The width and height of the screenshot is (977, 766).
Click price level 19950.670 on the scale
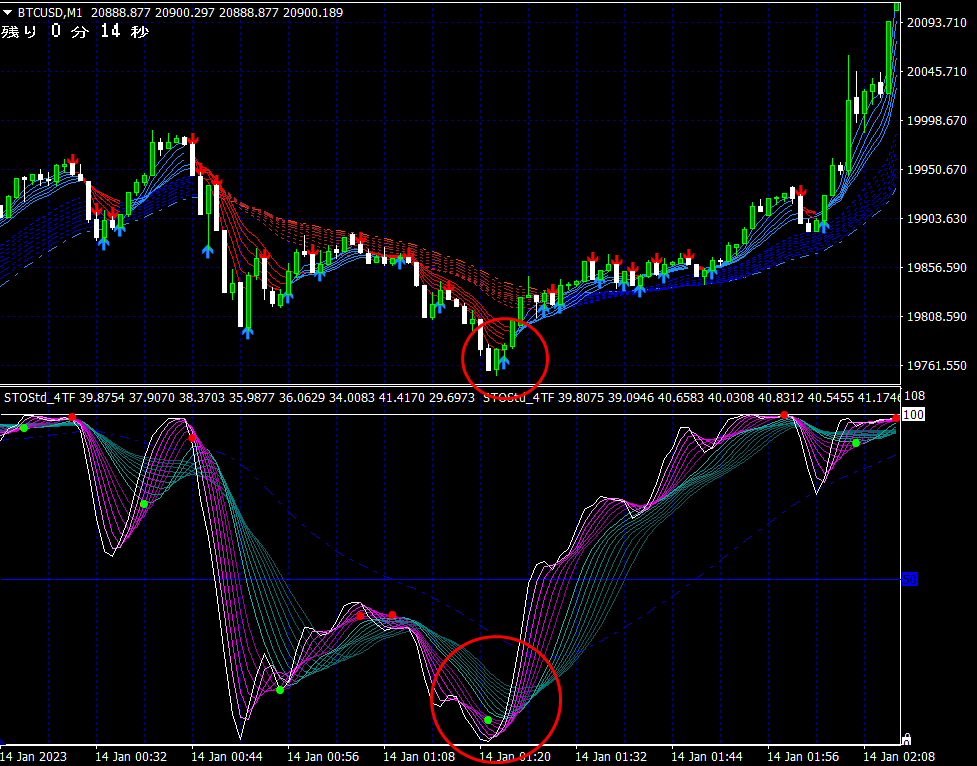coord(936,170)
